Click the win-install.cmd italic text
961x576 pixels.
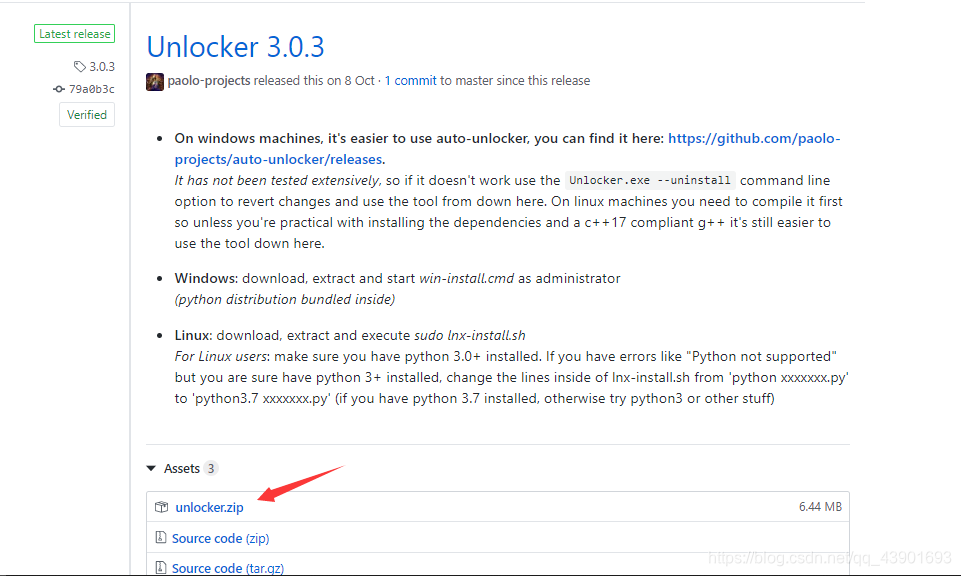coord(466,278)
